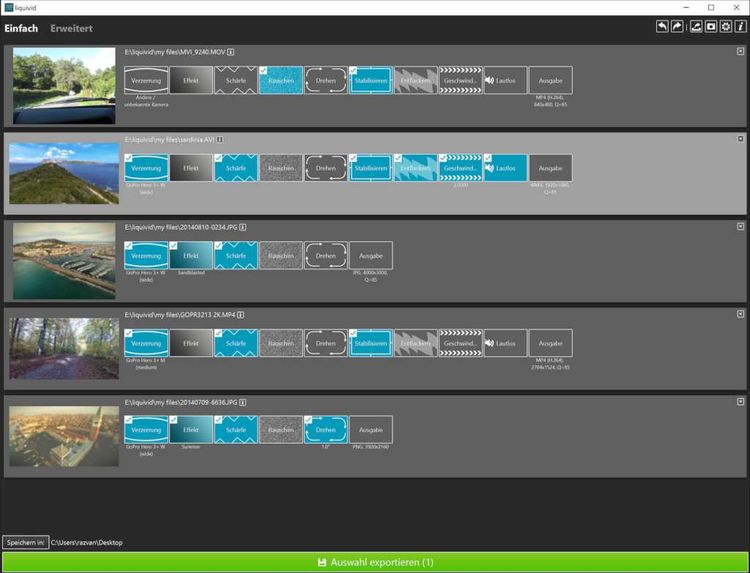750x573 pixels.
Task: Show file info icon beside 20140709-6636.JPG
Action: point(243,402)
